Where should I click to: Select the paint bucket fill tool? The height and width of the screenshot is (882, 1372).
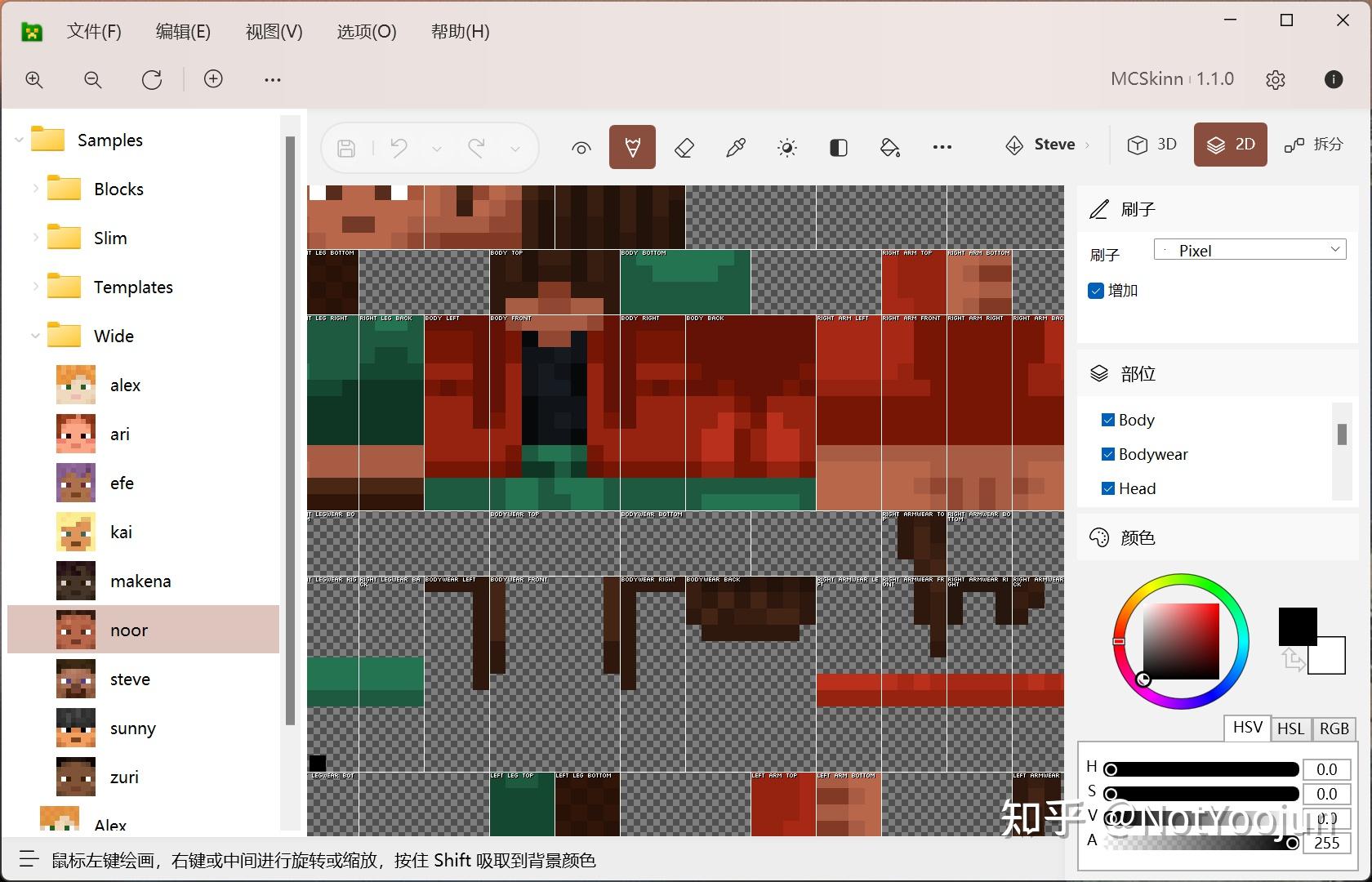(x=890, y=148)
